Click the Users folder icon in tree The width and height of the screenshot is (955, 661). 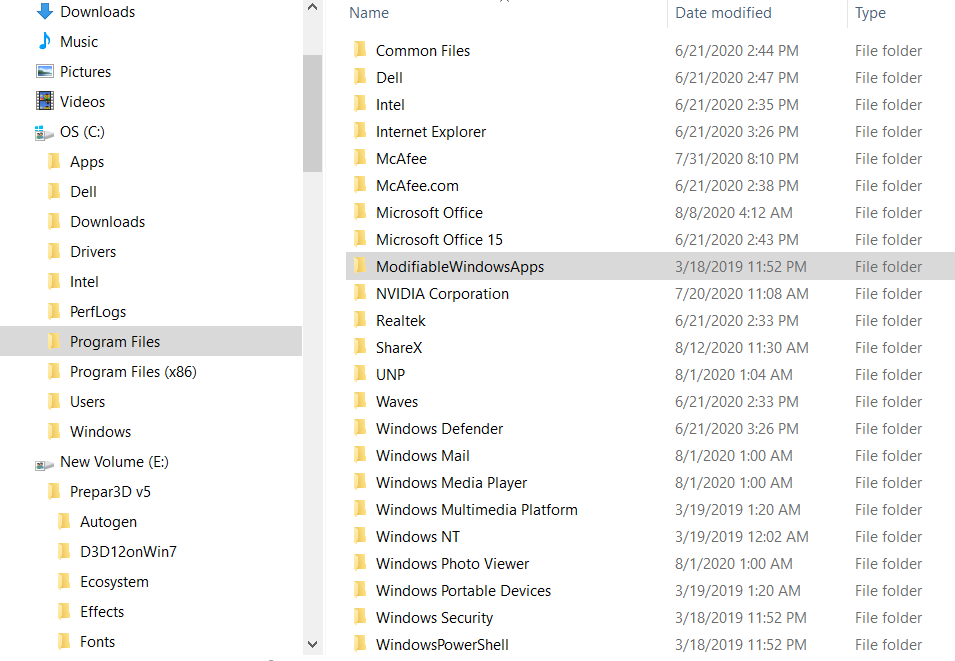(x=54, y=401)
